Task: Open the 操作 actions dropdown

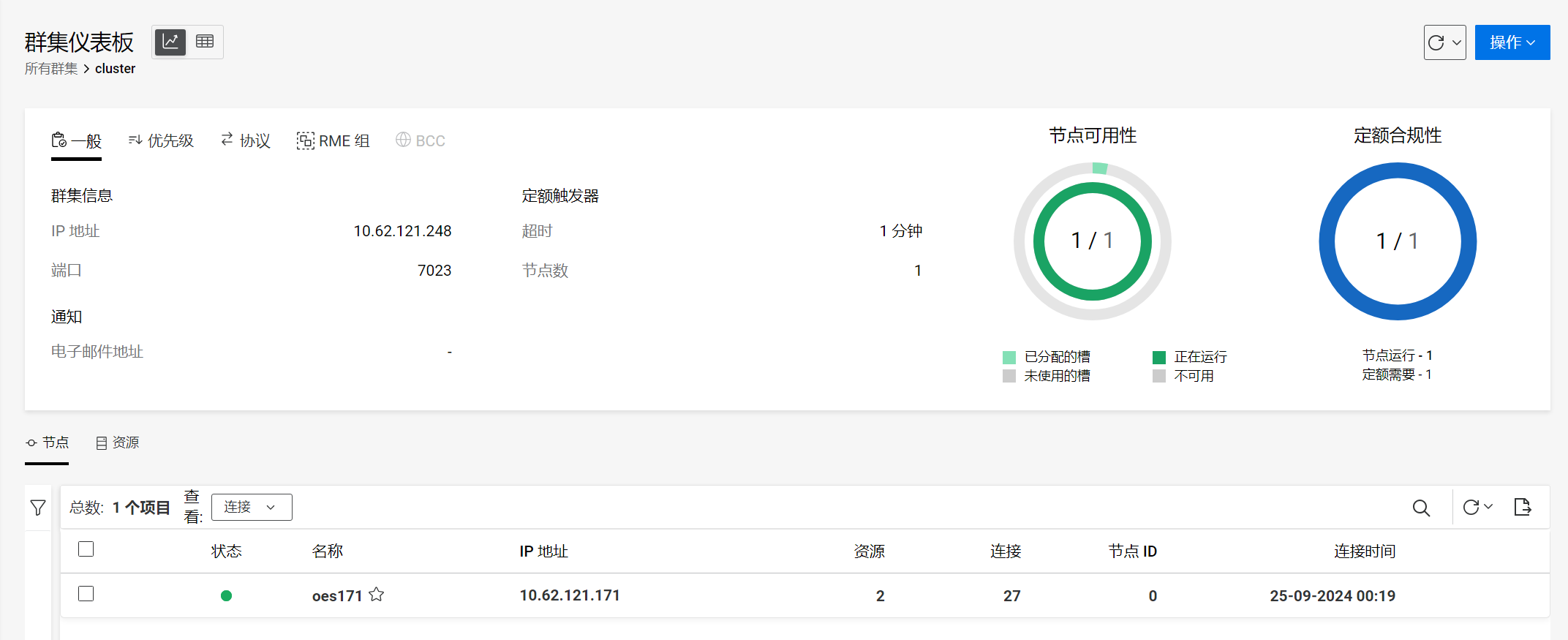Action: pyautogui.click(x=1512, y=42)
